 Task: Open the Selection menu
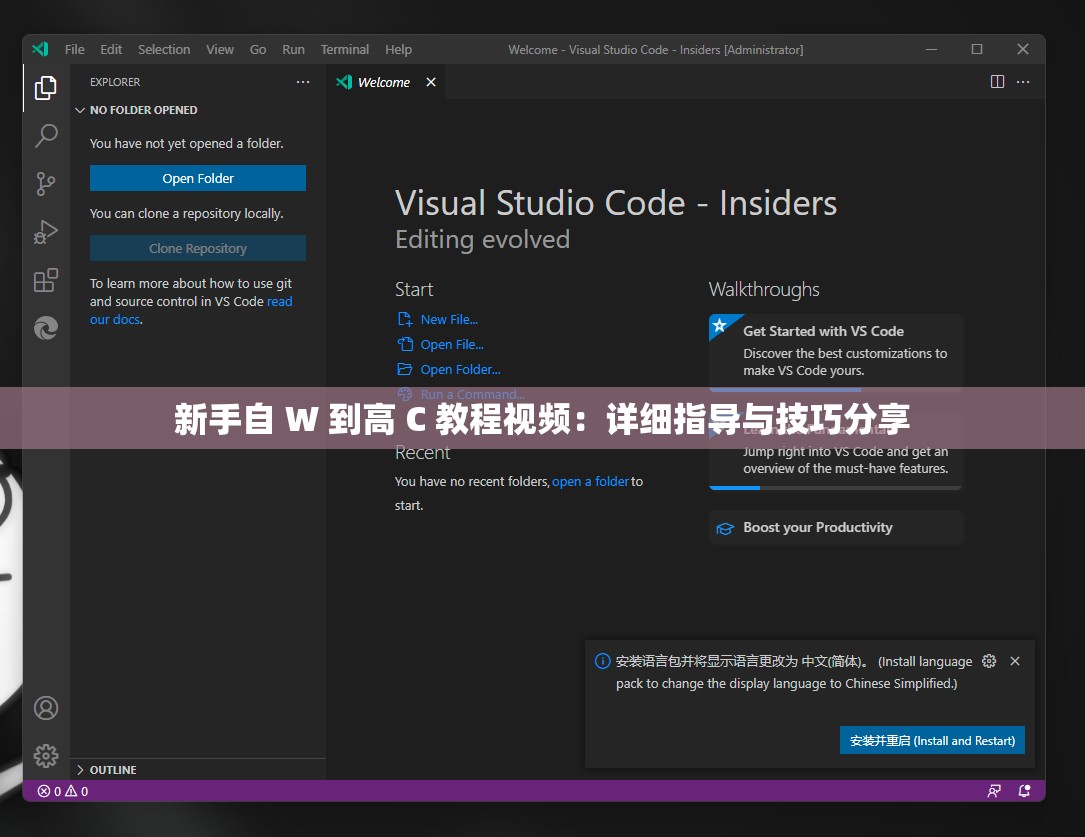(164, 49)
